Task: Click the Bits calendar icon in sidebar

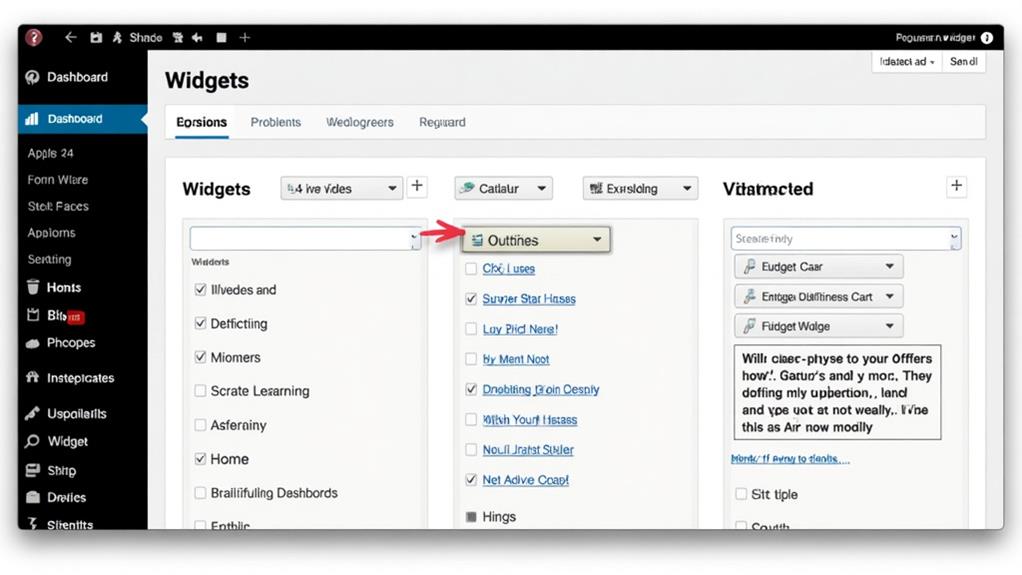Action: click(33, 316)
